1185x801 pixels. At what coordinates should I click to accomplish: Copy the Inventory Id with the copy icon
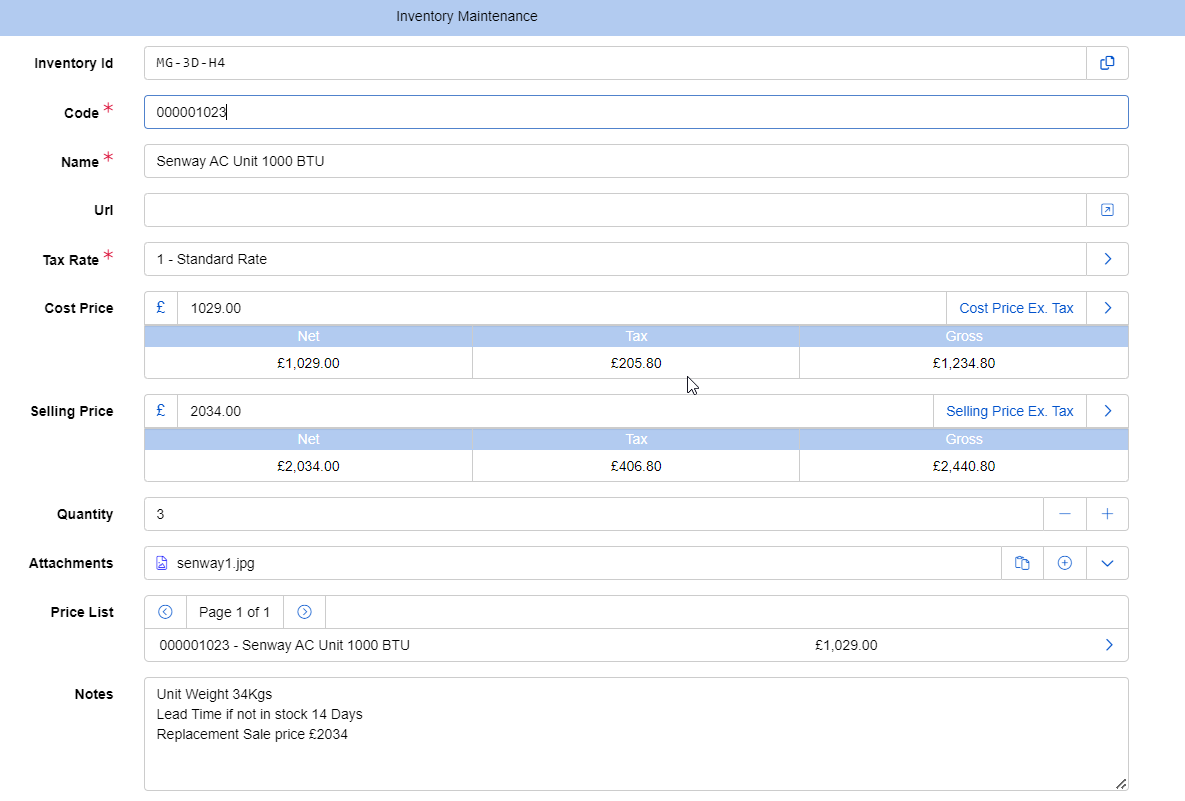point(1107,63)
